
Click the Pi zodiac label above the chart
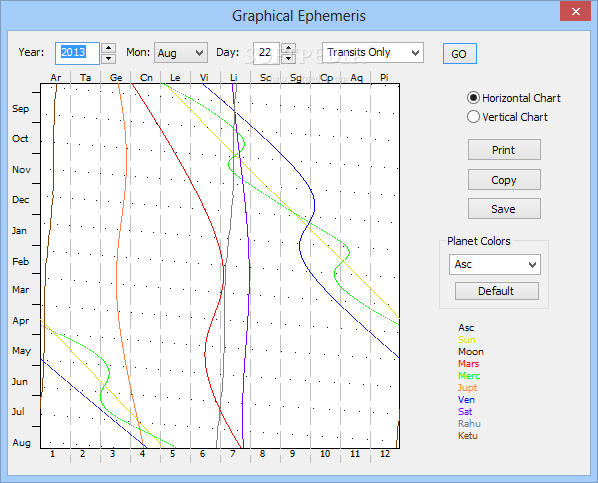click(x=384, y=77)
